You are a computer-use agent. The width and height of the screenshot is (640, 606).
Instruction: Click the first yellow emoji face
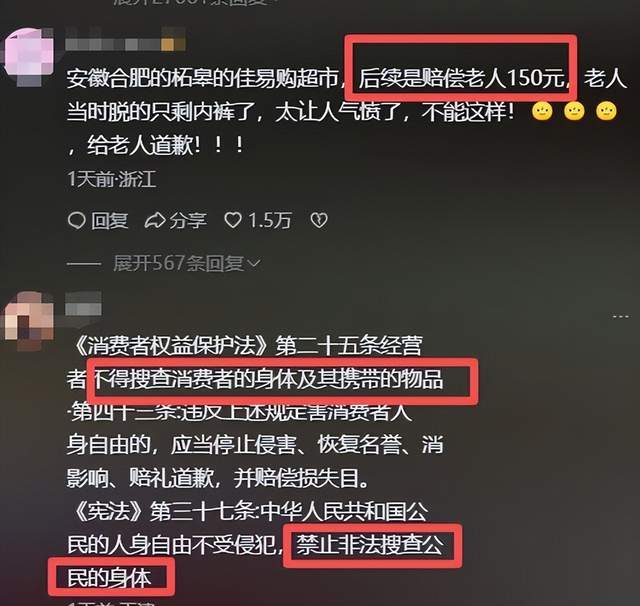pos(542,111)
